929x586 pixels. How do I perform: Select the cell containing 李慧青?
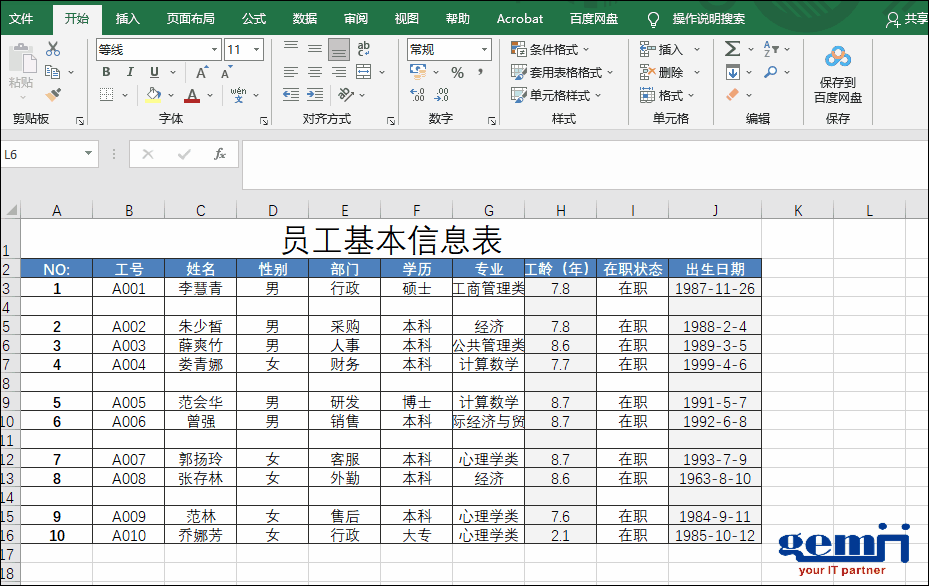(200, 288)
